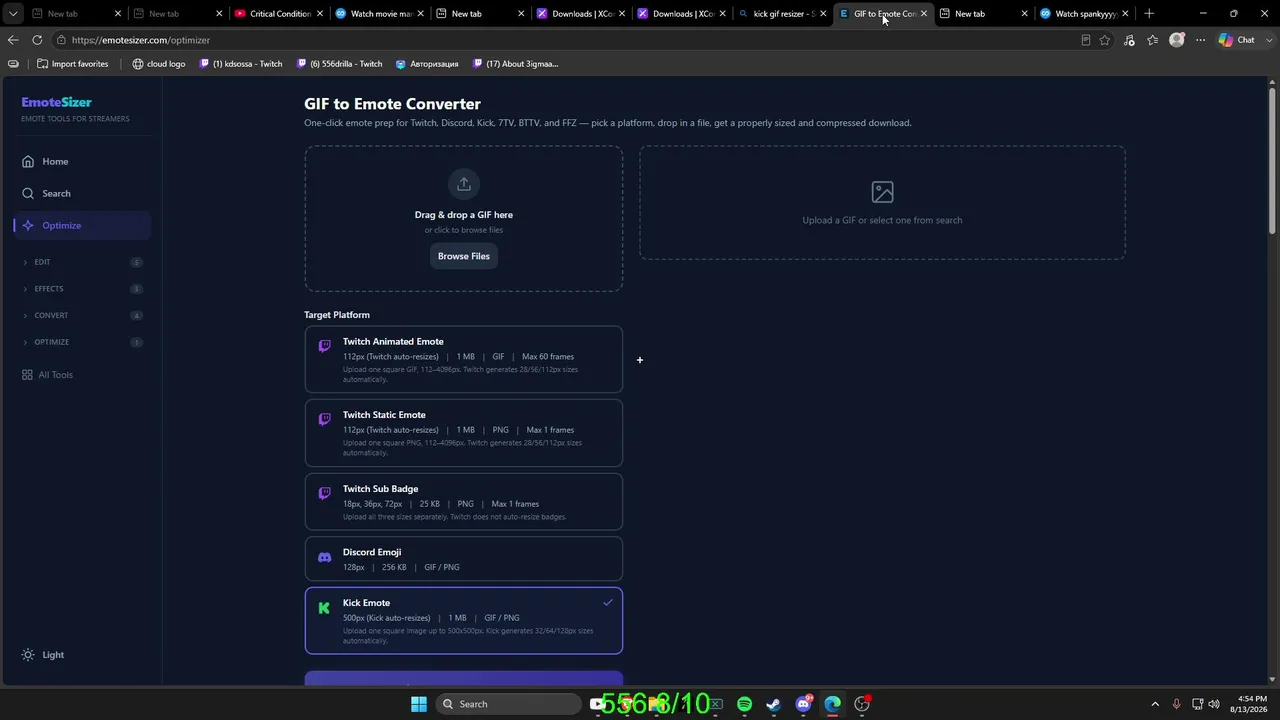Image resolution: width=1280 pixels, height=720 pixels.
Task: Click the 'GIF to Emote Converter' heading
Action: click(x=392, y=104)
